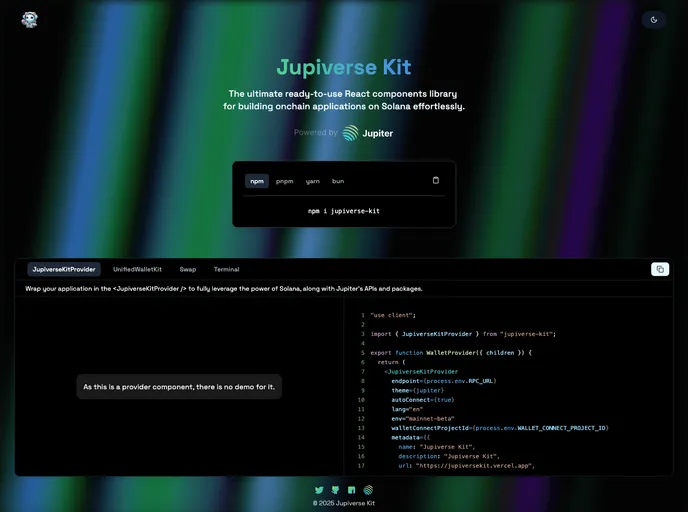Switch to the bun tab
Viewport: 688px width, 512px height.
[338, 181]
